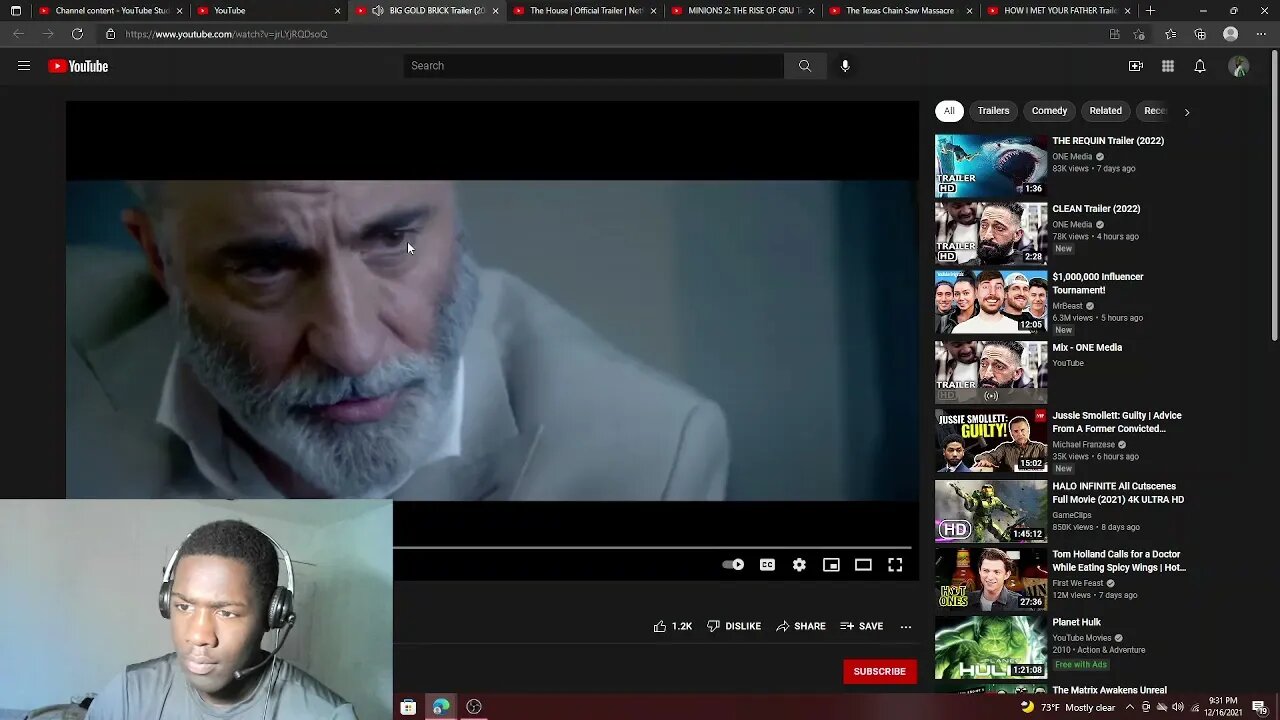
Task: Open Microsoft Store in taskbar
Action: coord(408,707)
